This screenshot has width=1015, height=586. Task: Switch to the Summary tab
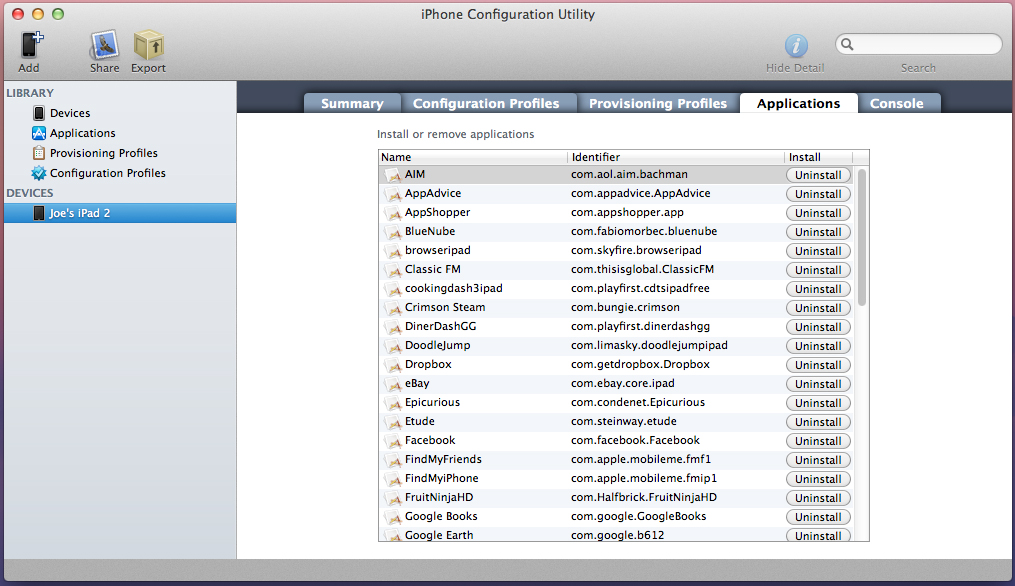click(352, 104)
